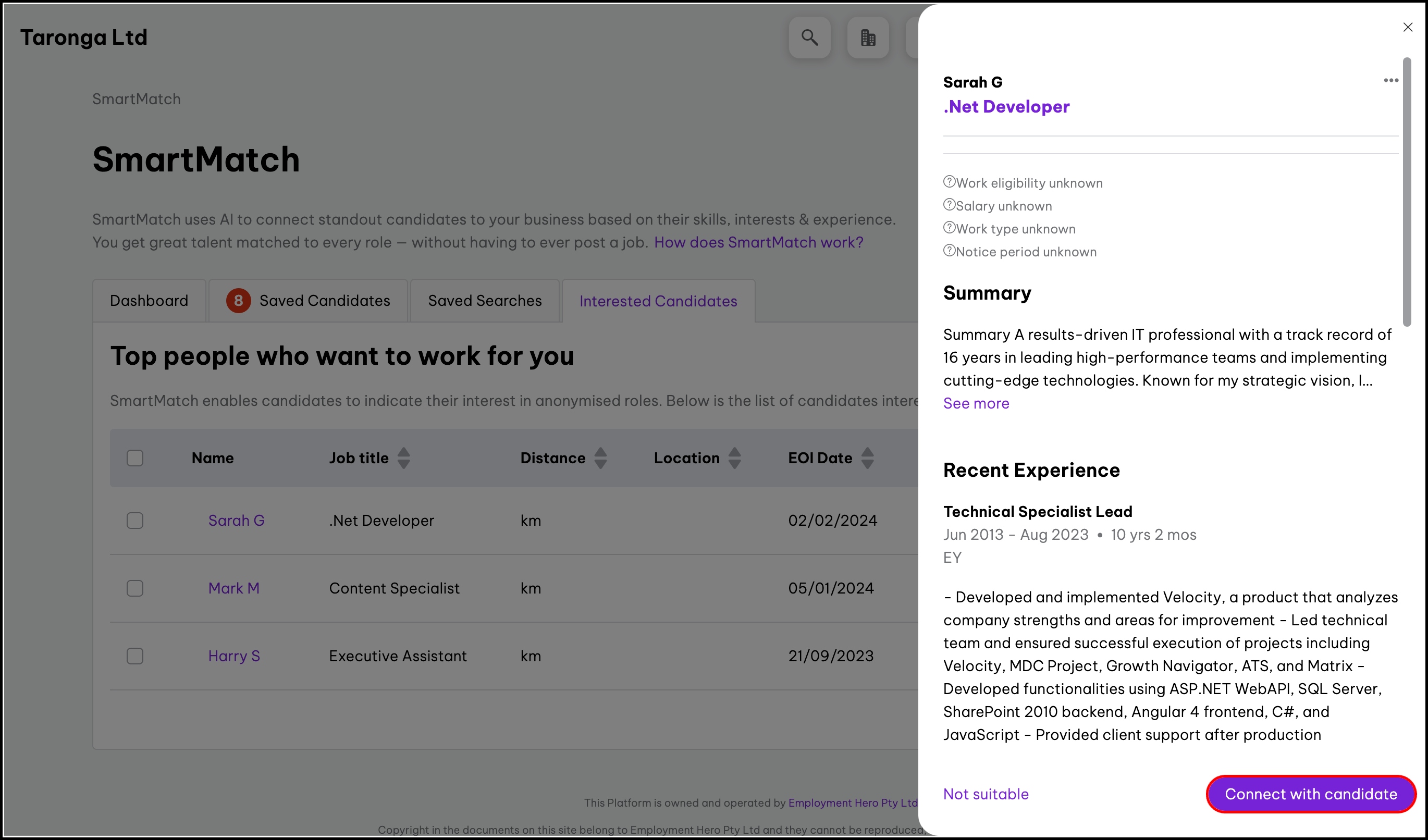Image resolution: width=1428 pixels, height=840 pixels.
Task: Sort the table by Distance
Action: [600, 458]
